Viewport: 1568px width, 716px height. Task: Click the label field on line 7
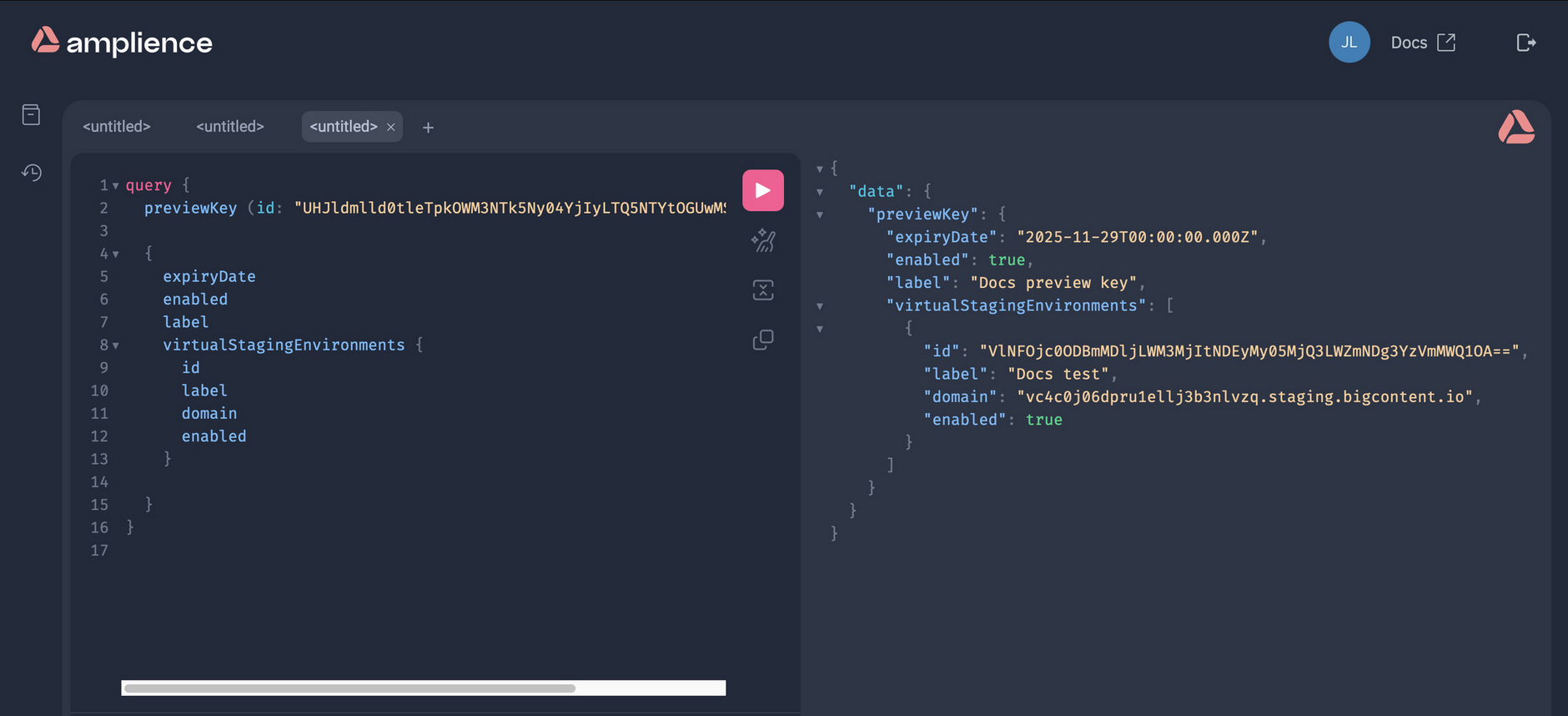point(186,322)
